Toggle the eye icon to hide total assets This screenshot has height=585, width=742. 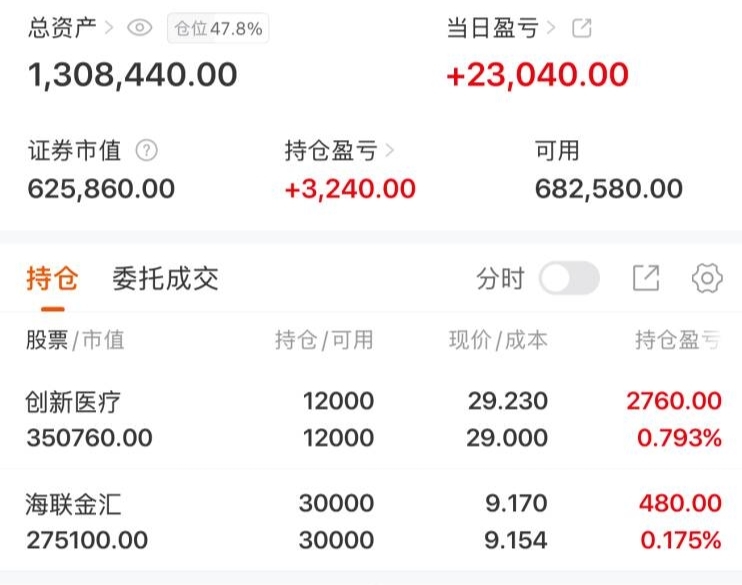[x=140, y=28]
